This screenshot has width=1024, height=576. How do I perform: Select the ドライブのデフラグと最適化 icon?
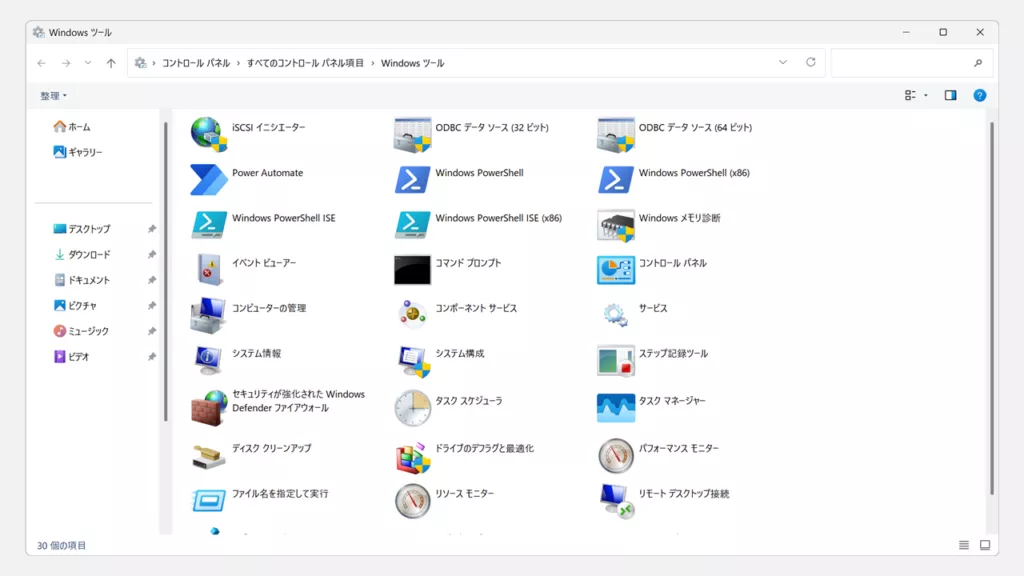tap(412, 455)
